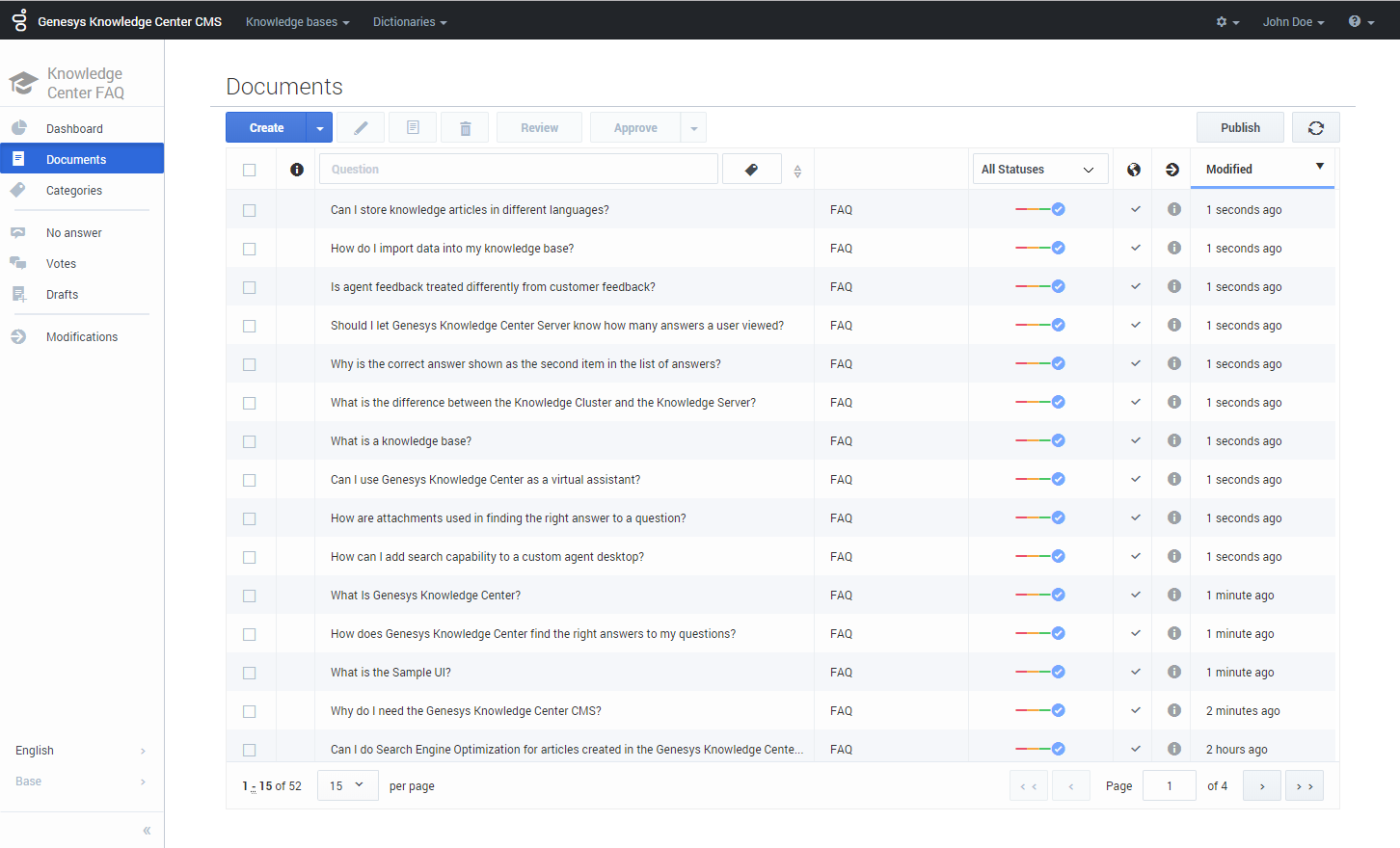Click the status slider for the first FAQ row
Screen dimensions: 1400x848
point(1039,209)
